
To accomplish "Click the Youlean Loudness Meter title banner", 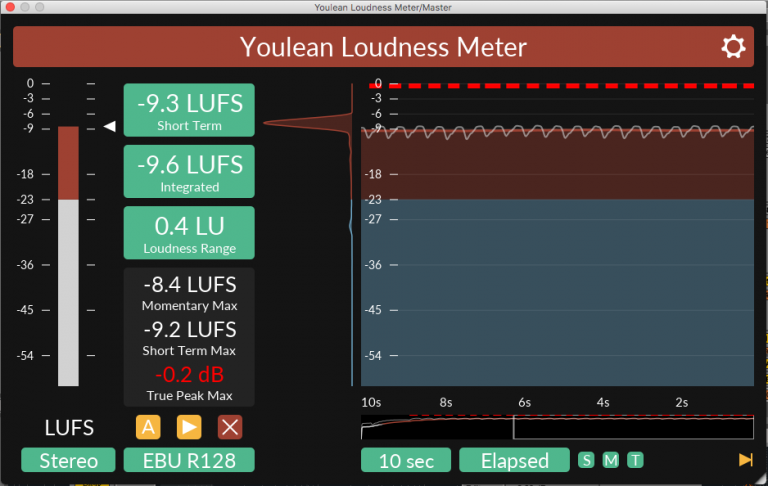I will [383, 47].
